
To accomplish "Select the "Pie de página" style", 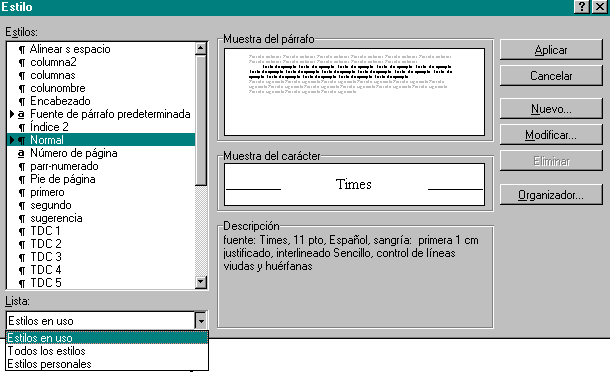I will click(101, 179).
